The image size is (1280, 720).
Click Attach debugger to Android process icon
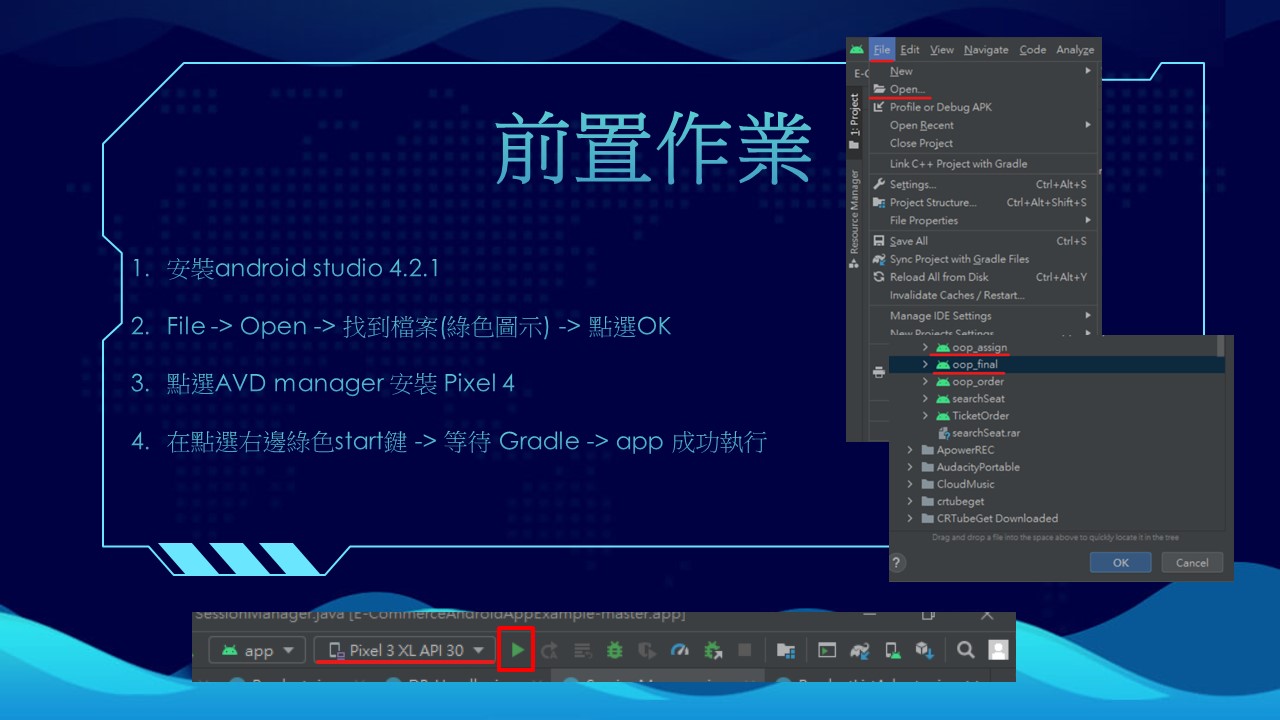(x=713, y=650)
